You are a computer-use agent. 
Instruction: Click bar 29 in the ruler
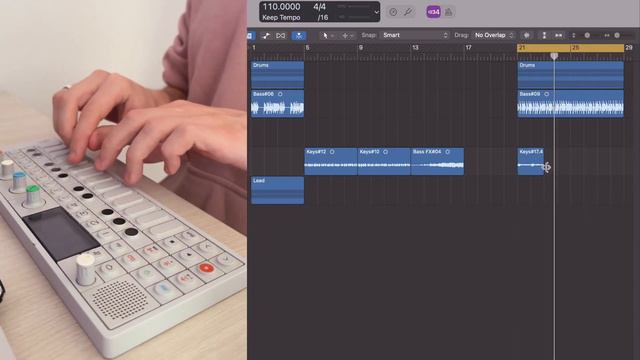629,48
